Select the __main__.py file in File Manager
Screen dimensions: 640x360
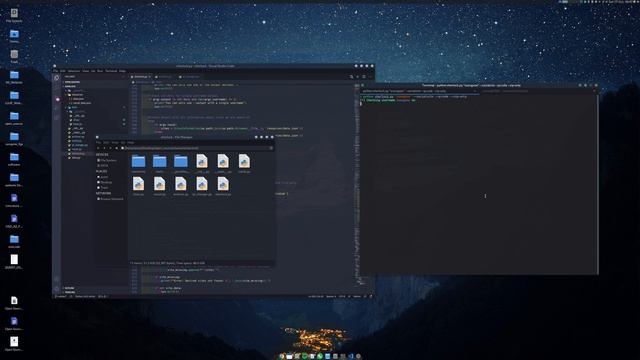(x=223, y=164)
